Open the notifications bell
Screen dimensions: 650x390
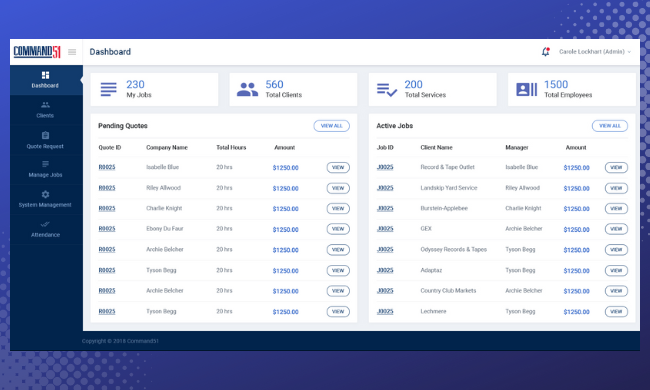[x=546, y=52]
